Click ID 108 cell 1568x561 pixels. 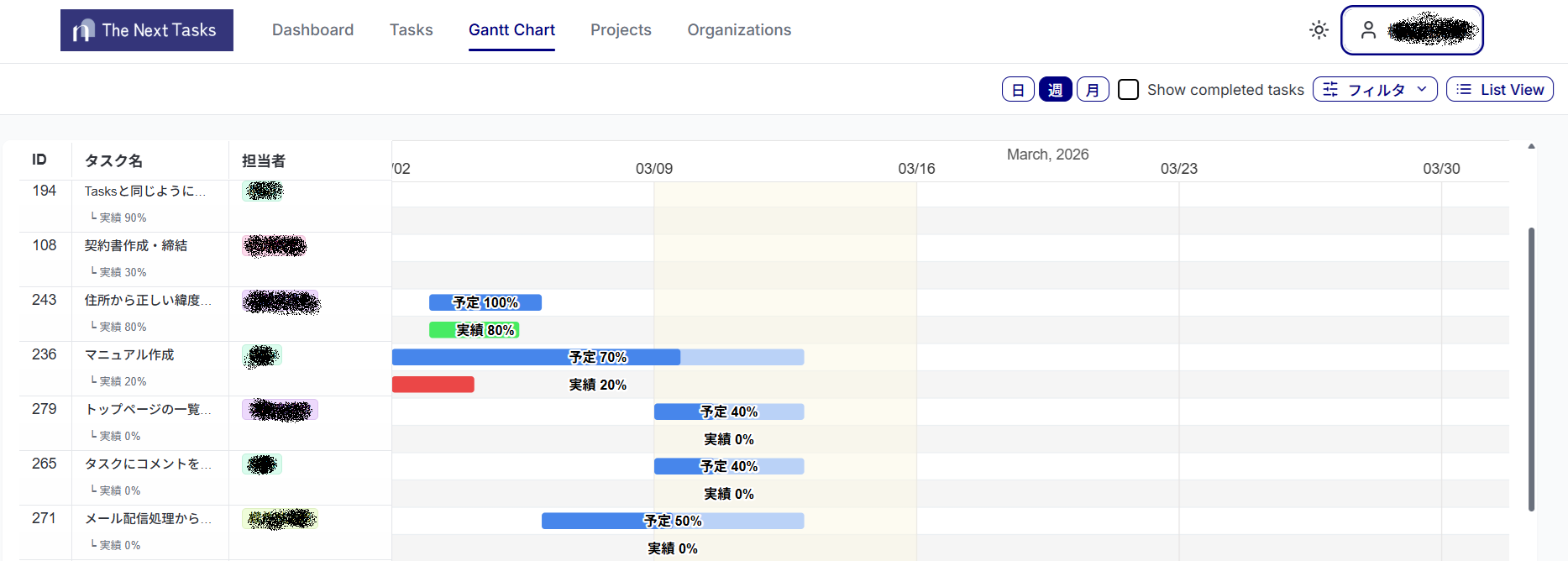[45, 245]
